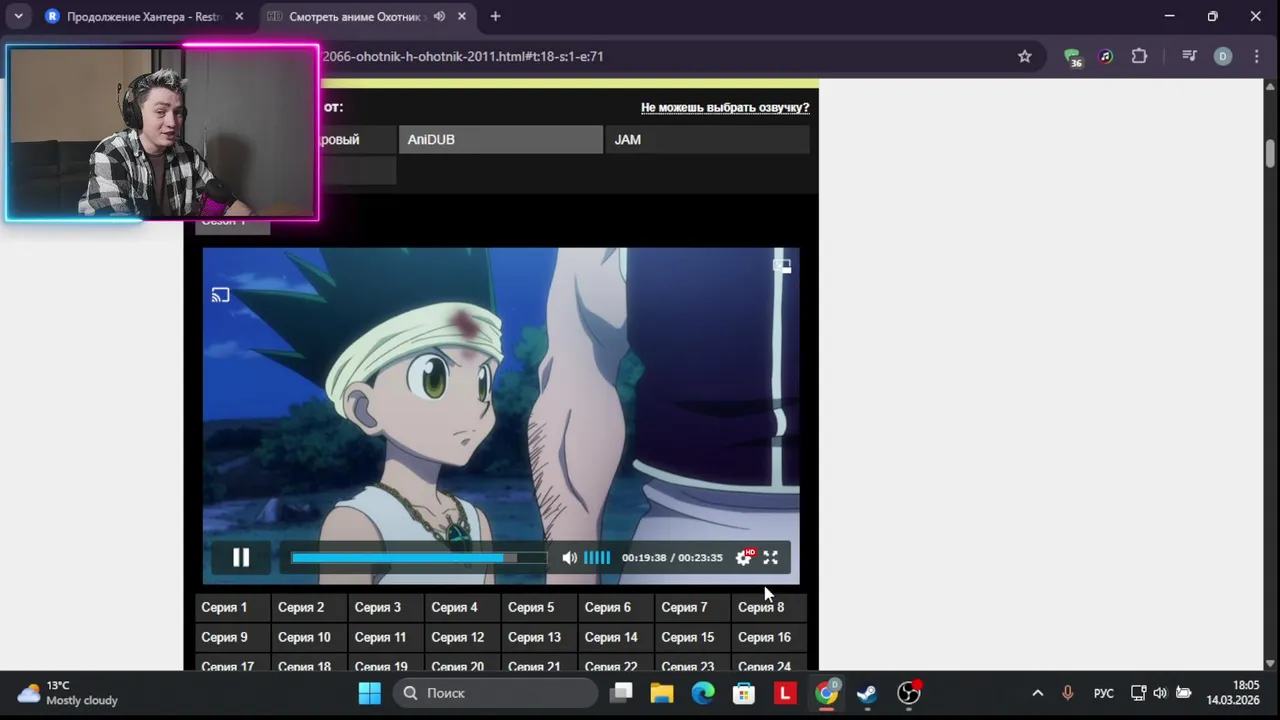Screen dimensions: 1280x720
Task: Select the Смотреть аниме Охотник tab
Action: (357, 16)
